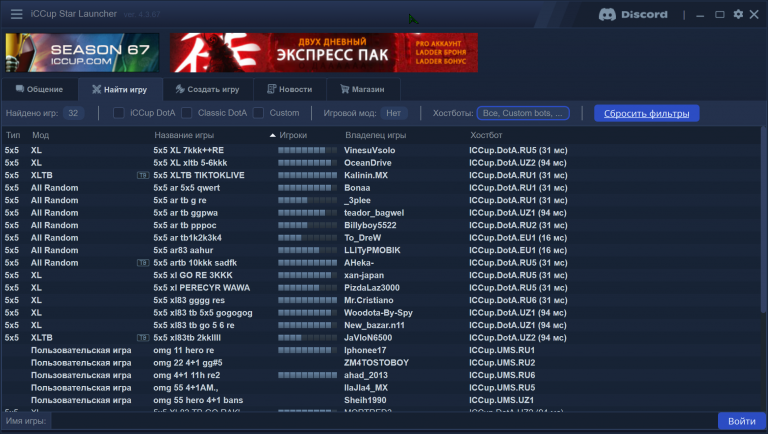Click the found games count 32
This screenshot has height=434, width=768.
click(73, 113)
